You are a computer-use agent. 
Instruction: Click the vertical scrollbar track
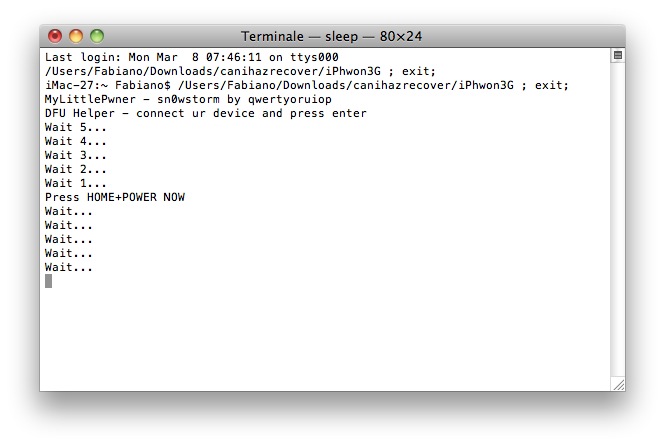[618, 218]
